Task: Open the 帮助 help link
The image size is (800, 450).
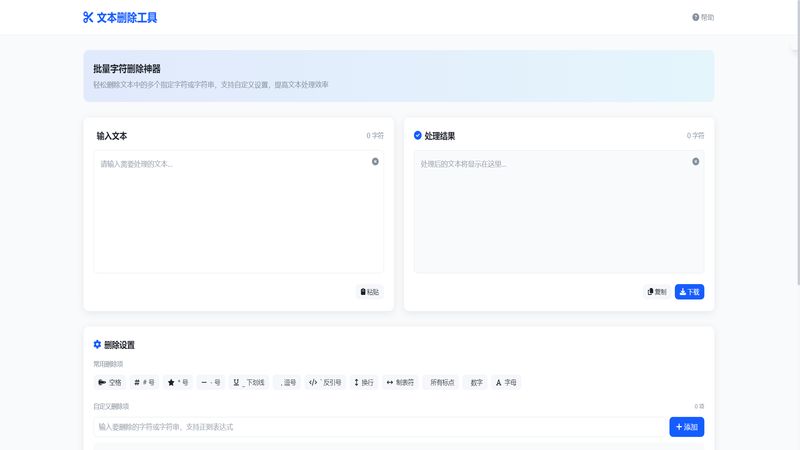Action: (703, 17)
